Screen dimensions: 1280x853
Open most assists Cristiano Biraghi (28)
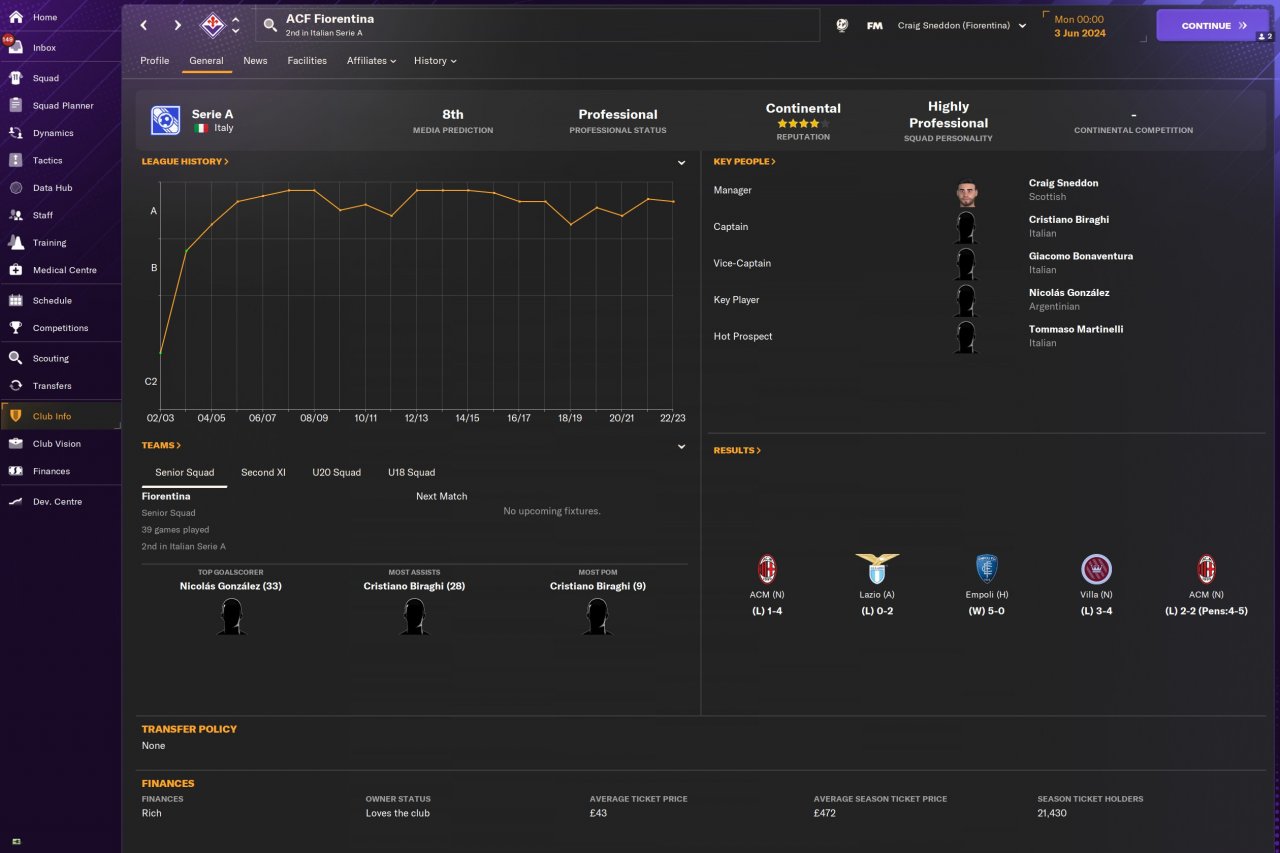coord(414,586)
